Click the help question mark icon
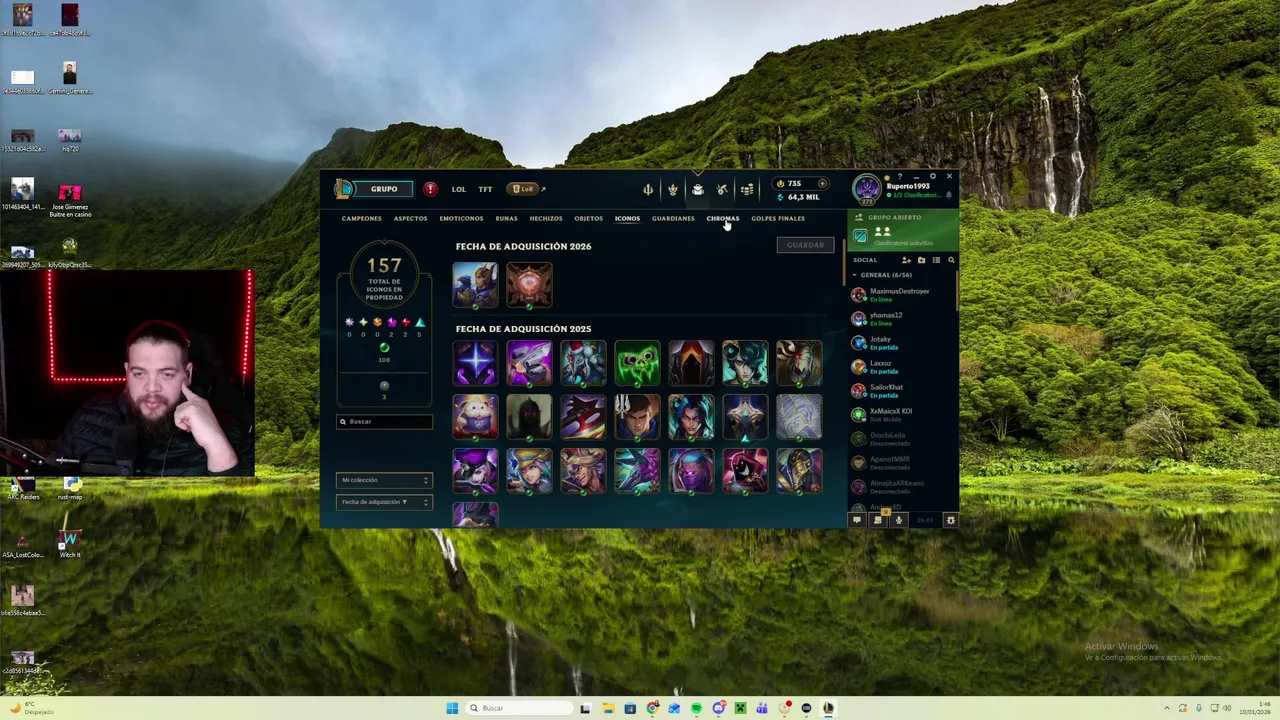Image resolution: width=1280 pixels, height=720 pixels. [x=900, y=176]
